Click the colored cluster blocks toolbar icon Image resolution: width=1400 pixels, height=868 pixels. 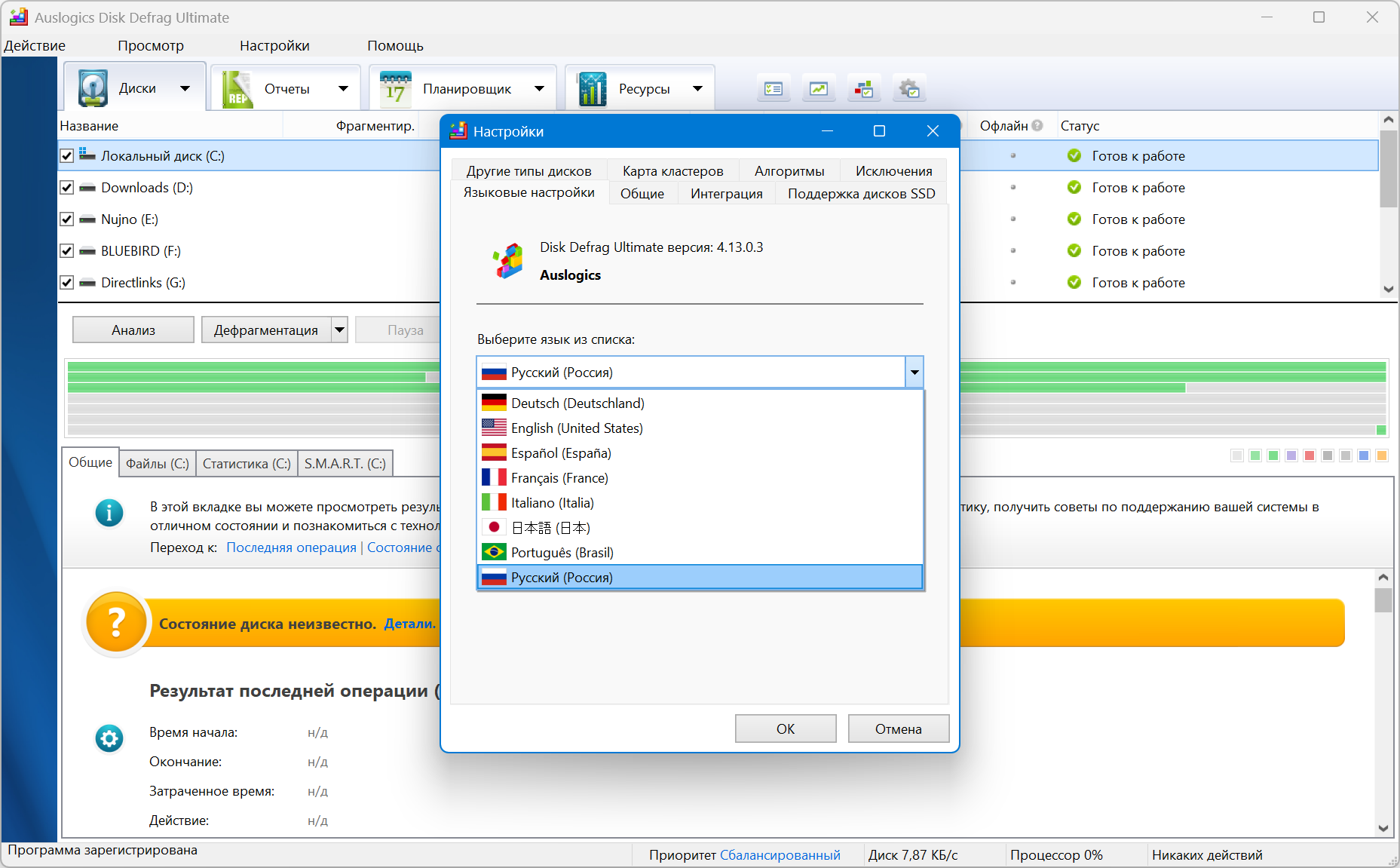click(x=864, y=89)
